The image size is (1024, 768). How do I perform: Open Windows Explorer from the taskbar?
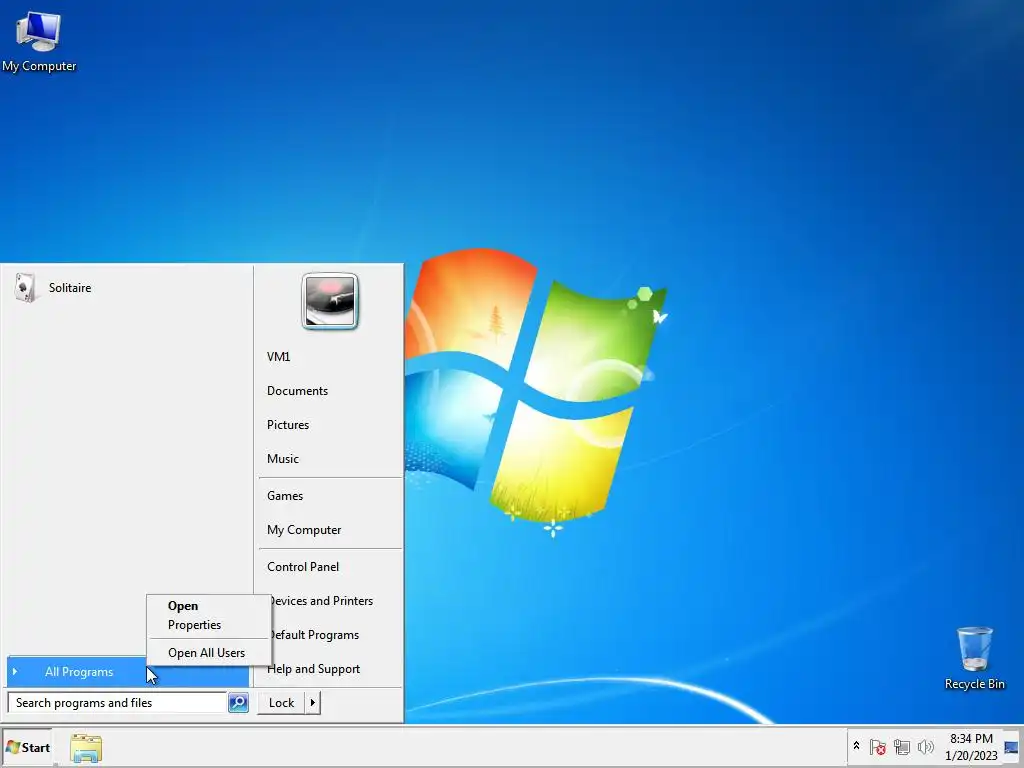click(x=86, y=748)
